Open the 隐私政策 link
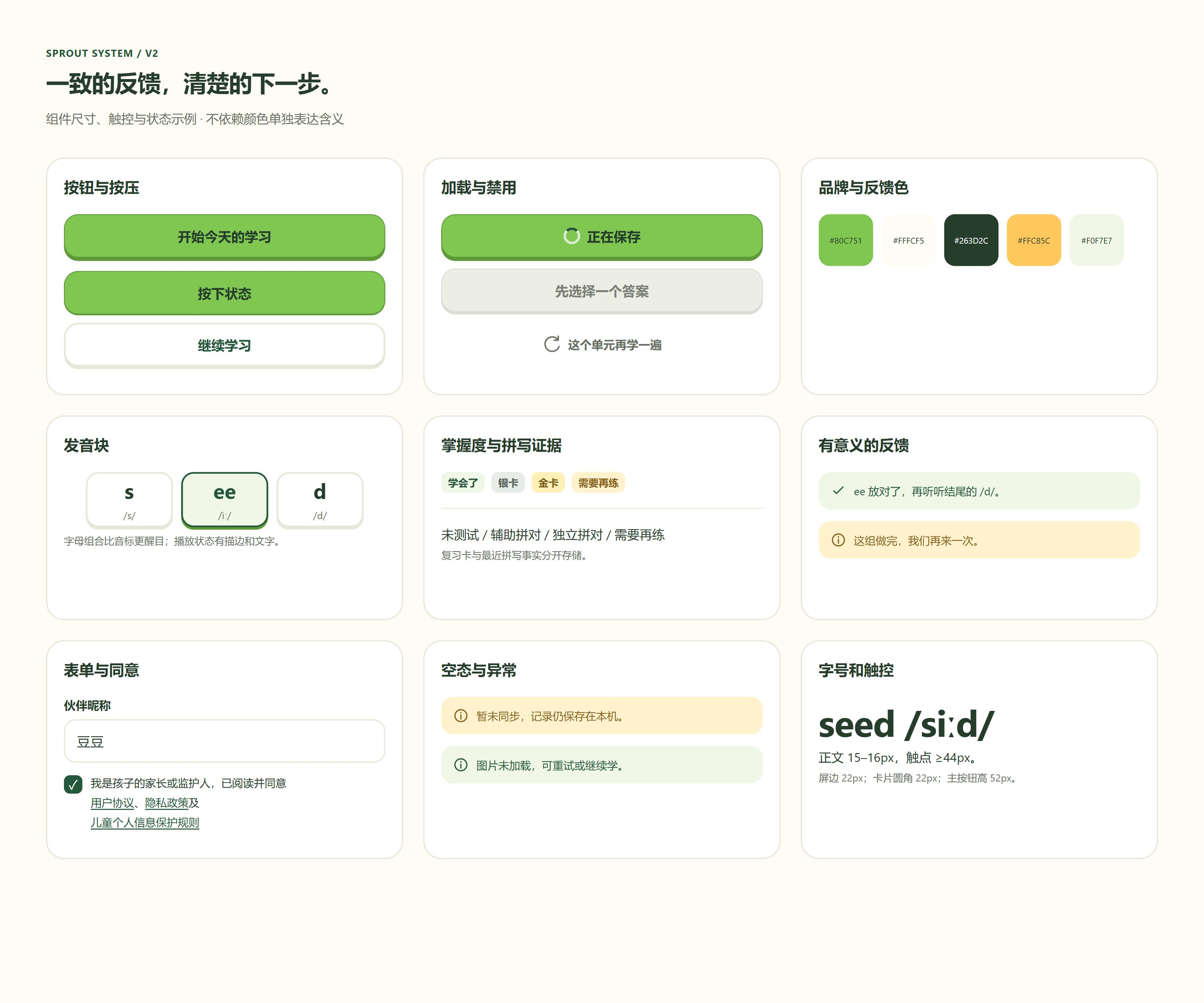1204x1003 pixels. click(x=167, y=803)
